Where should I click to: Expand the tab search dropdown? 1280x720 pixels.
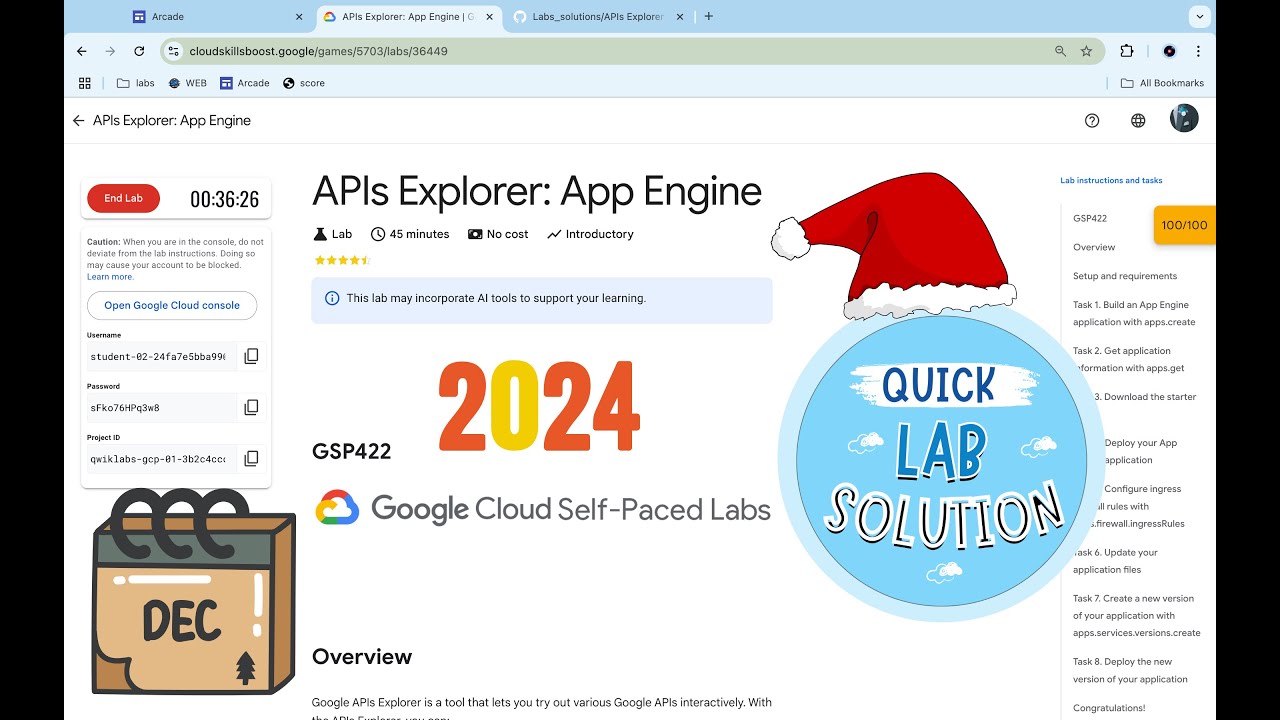point(1199,17)
